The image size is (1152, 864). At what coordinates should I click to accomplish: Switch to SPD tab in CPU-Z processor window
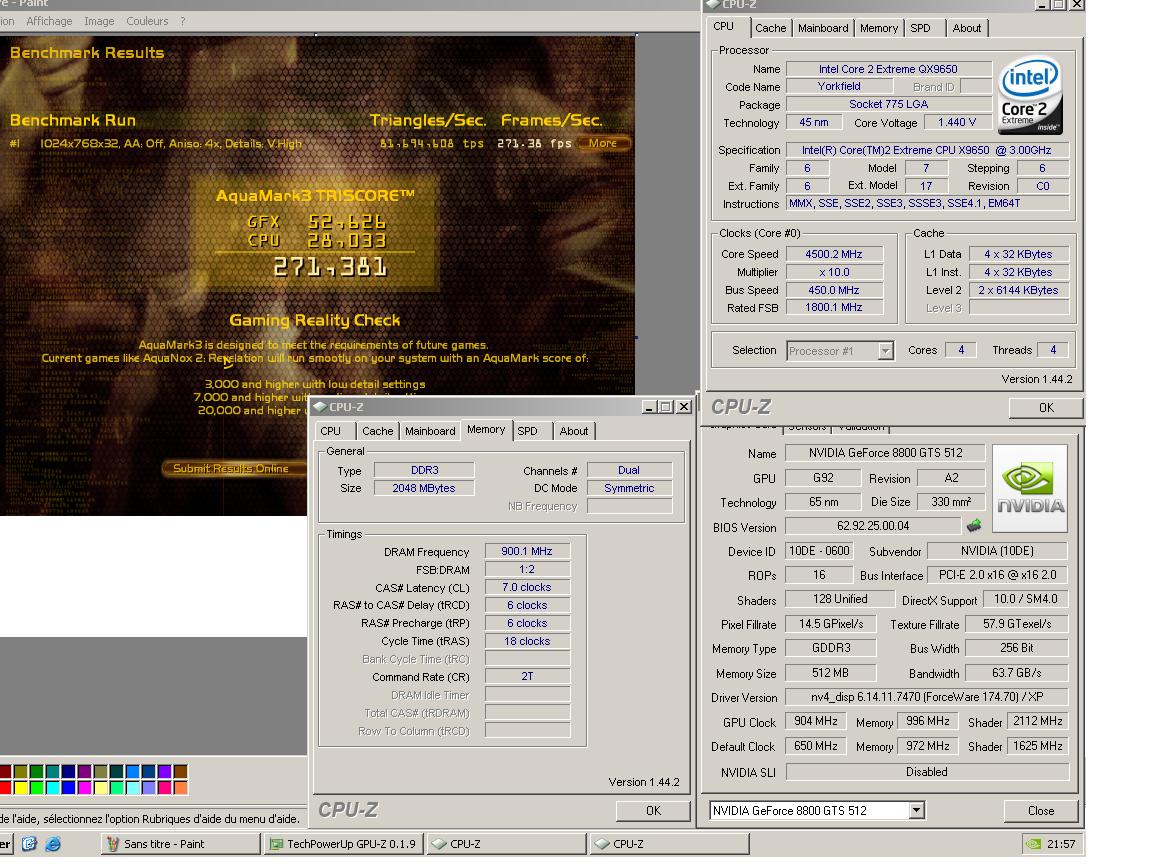tap(921, 28)
